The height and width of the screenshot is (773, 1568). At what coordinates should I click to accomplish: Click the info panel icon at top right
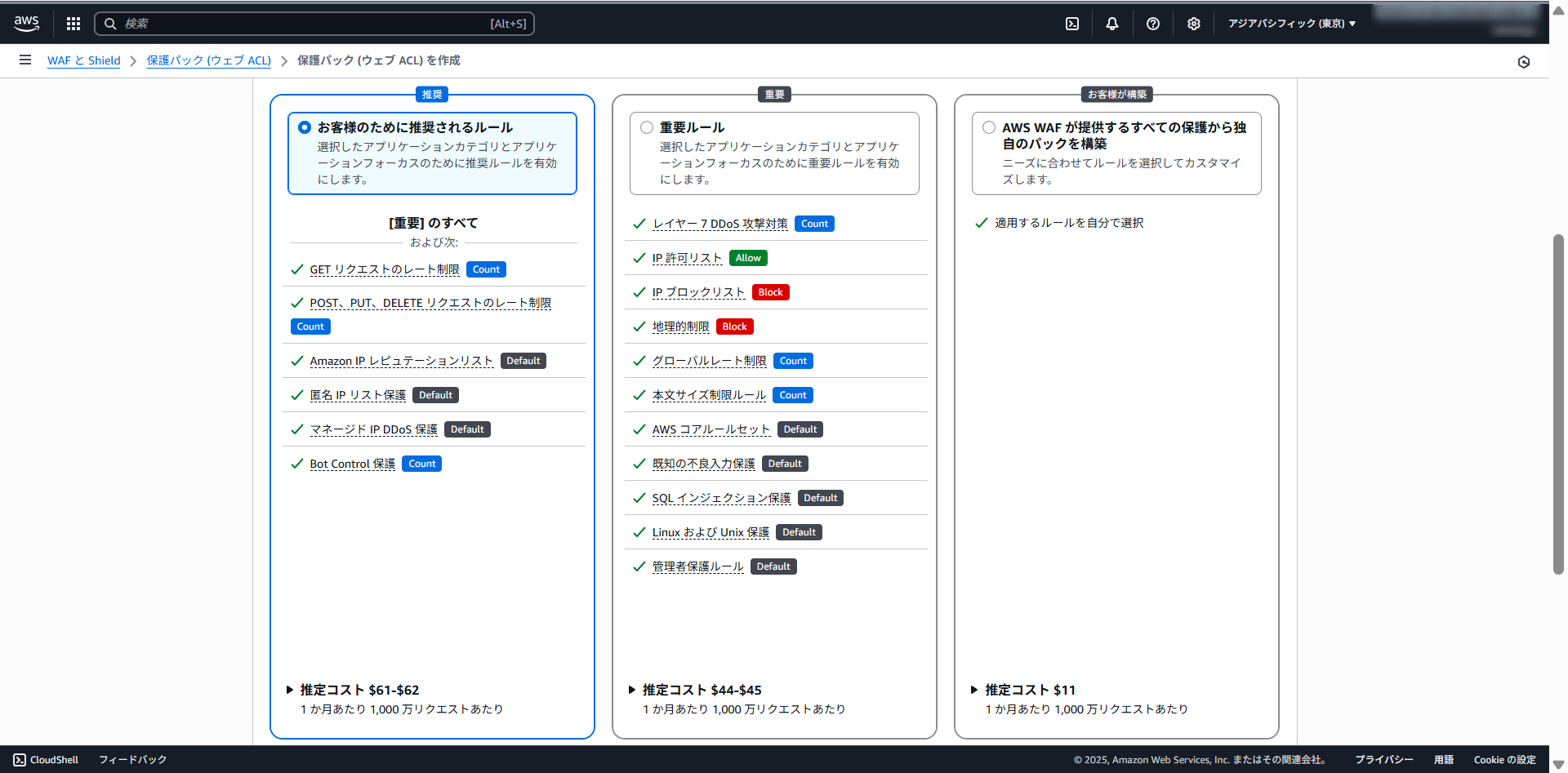(1524, 62)
